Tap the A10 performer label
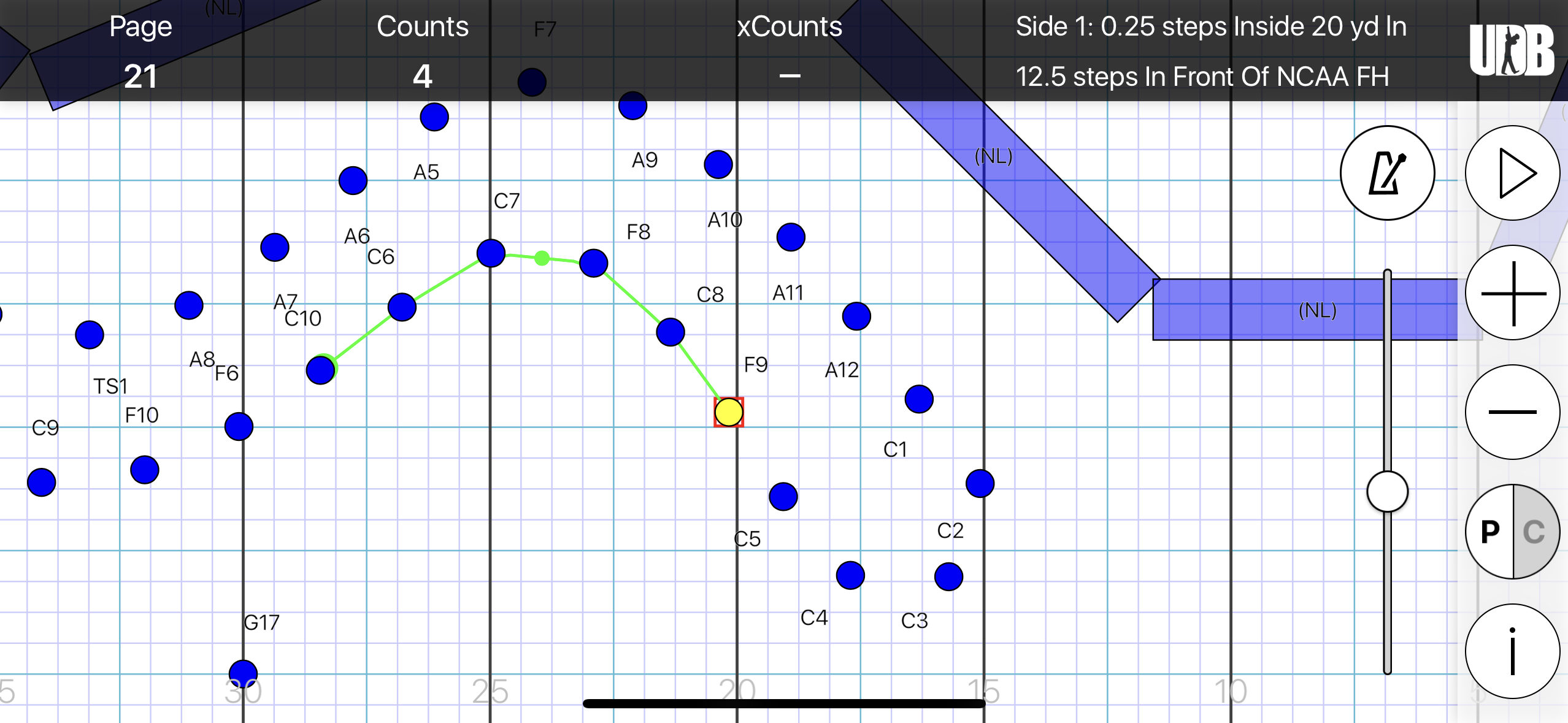Screen dimensions: 1568x723 point(725,220)
